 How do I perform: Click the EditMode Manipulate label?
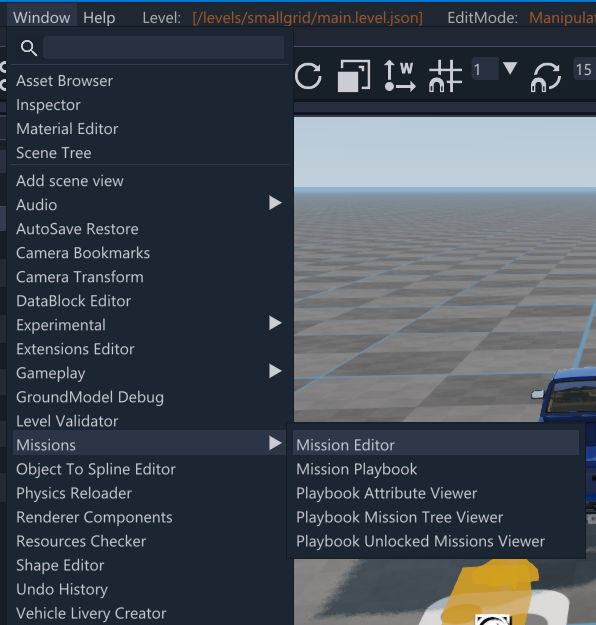pyautogui.click(x=562, y=18)
